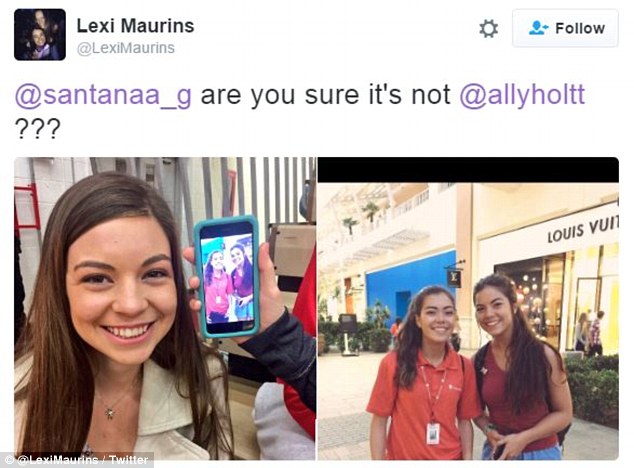634x468 pixels.
Task: Open the @santanaa_g mention link
Action: click(103, 95)
